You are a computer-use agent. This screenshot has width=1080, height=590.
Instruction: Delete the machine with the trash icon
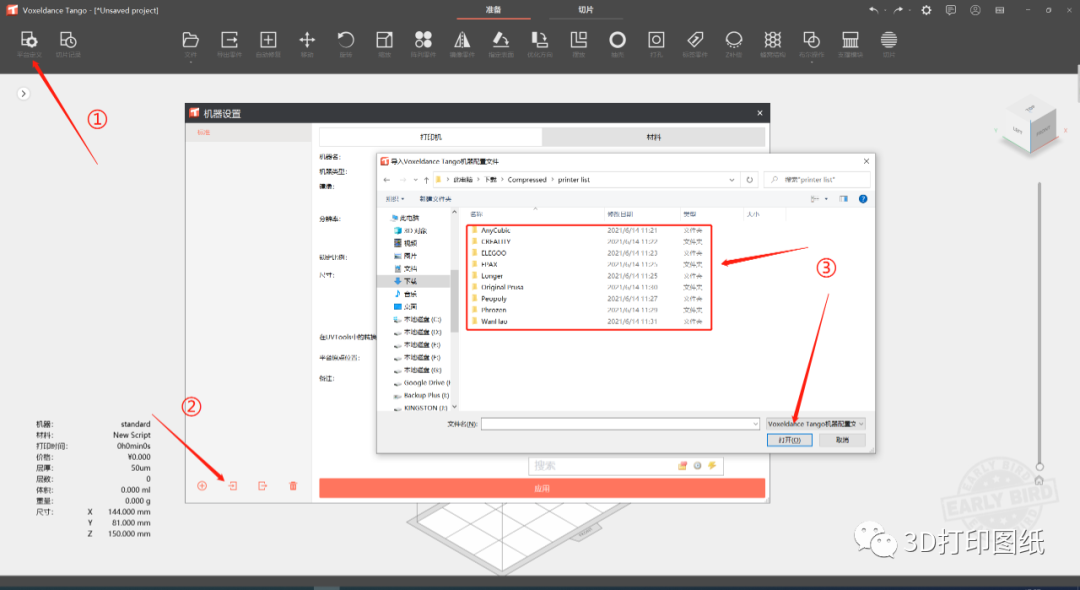pos(293,486)
